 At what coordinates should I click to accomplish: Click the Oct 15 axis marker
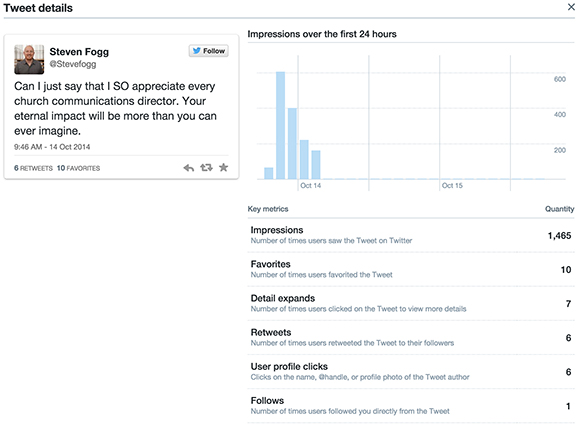coord(452,185)
